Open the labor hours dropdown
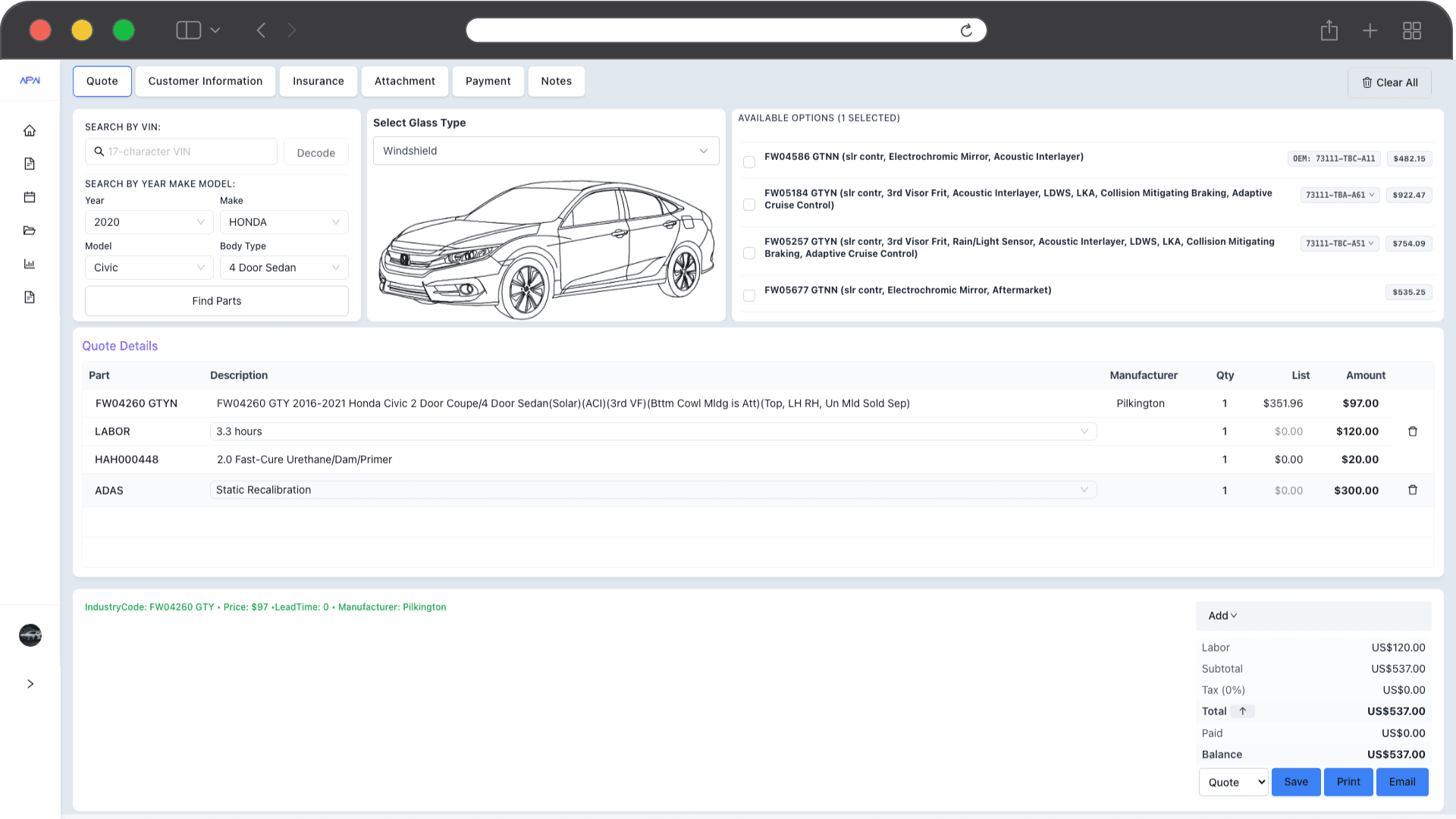Viewport: 1456px width, 819px height. click(653, 431)
